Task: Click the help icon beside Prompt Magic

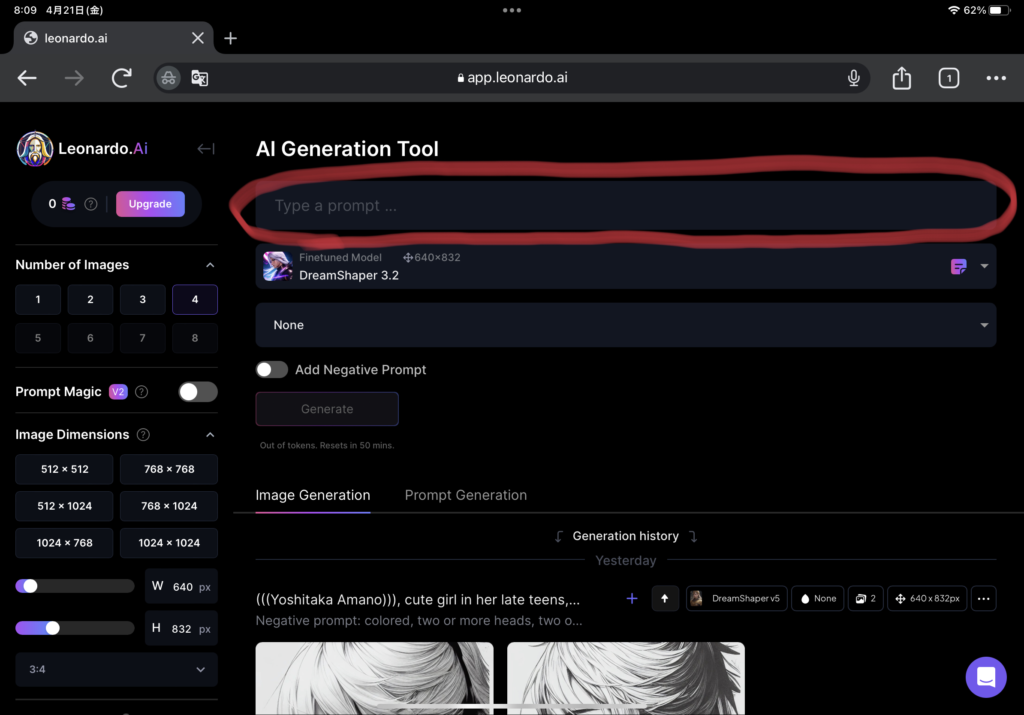Action: (x=141, y=392)
